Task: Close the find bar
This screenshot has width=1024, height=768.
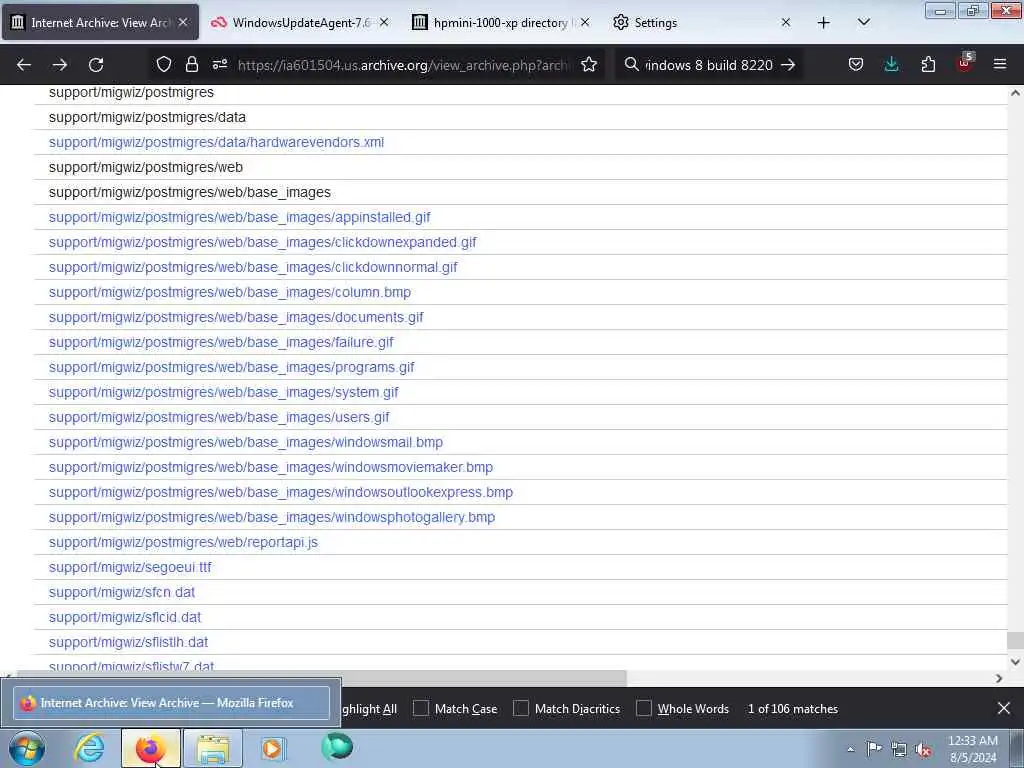Action: 1004,708
